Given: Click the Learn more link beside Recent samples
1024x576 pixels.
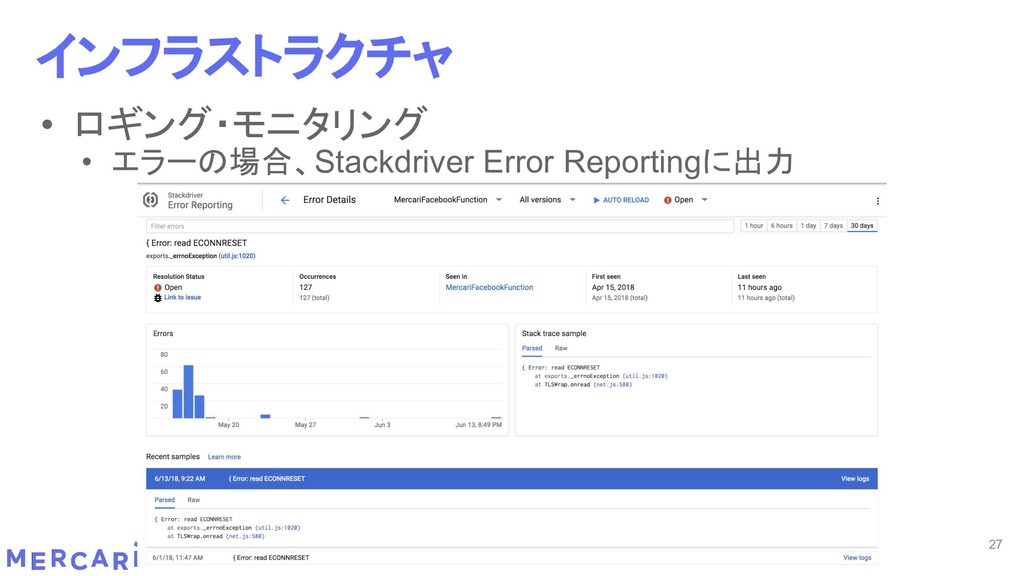Looking at the screenshot, I should click(224, 457).
